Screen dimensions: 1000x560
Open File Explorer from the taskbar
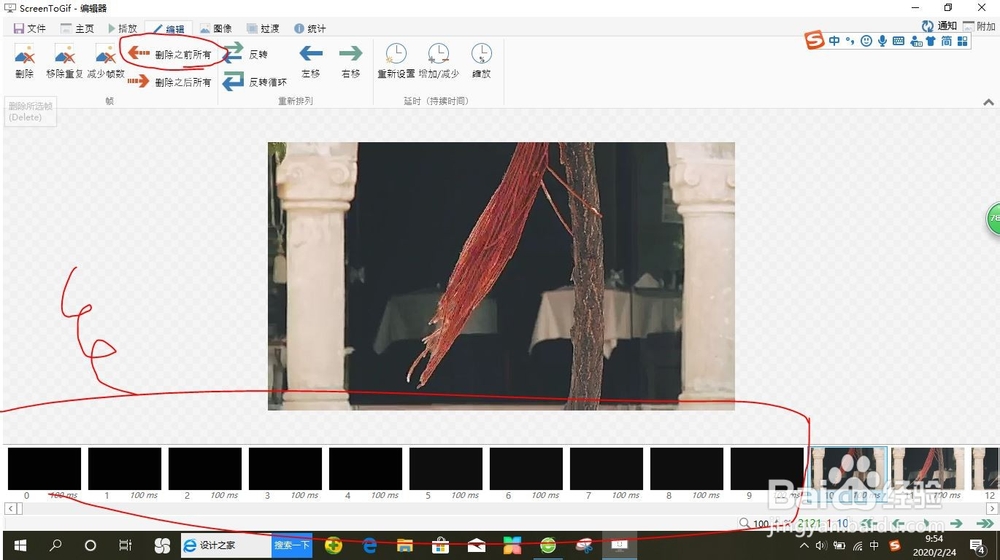[x=404, y=545]
